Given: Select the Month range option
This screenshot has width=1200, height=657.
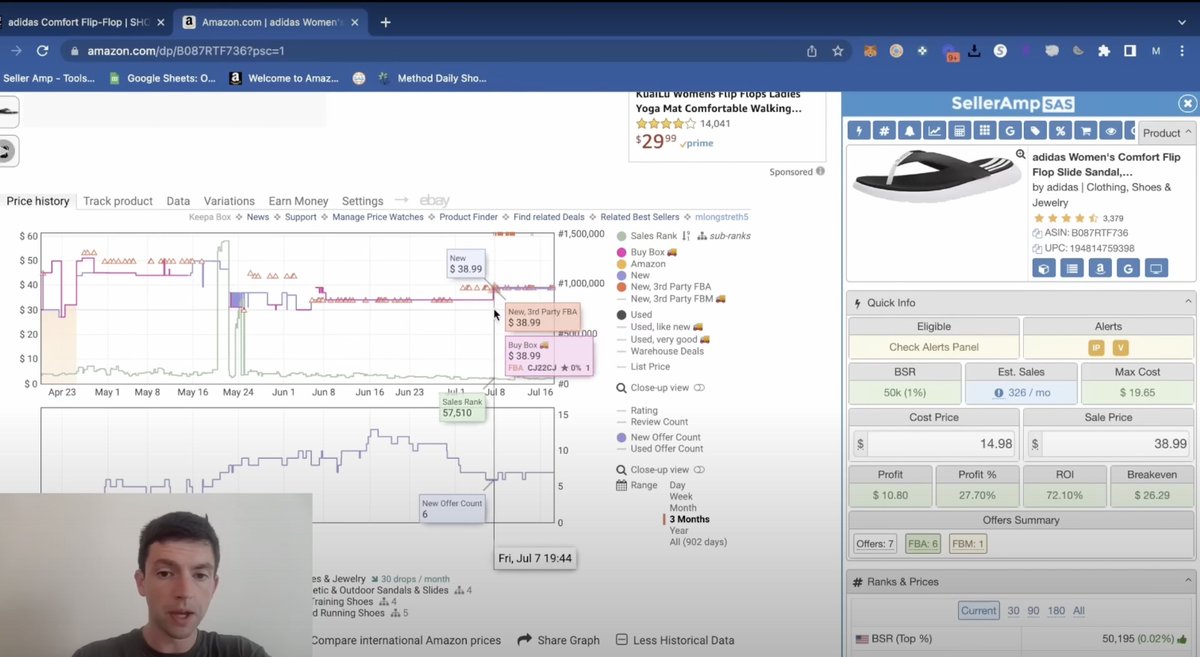Looking at the screenshot, I should [x=683, y=508].
